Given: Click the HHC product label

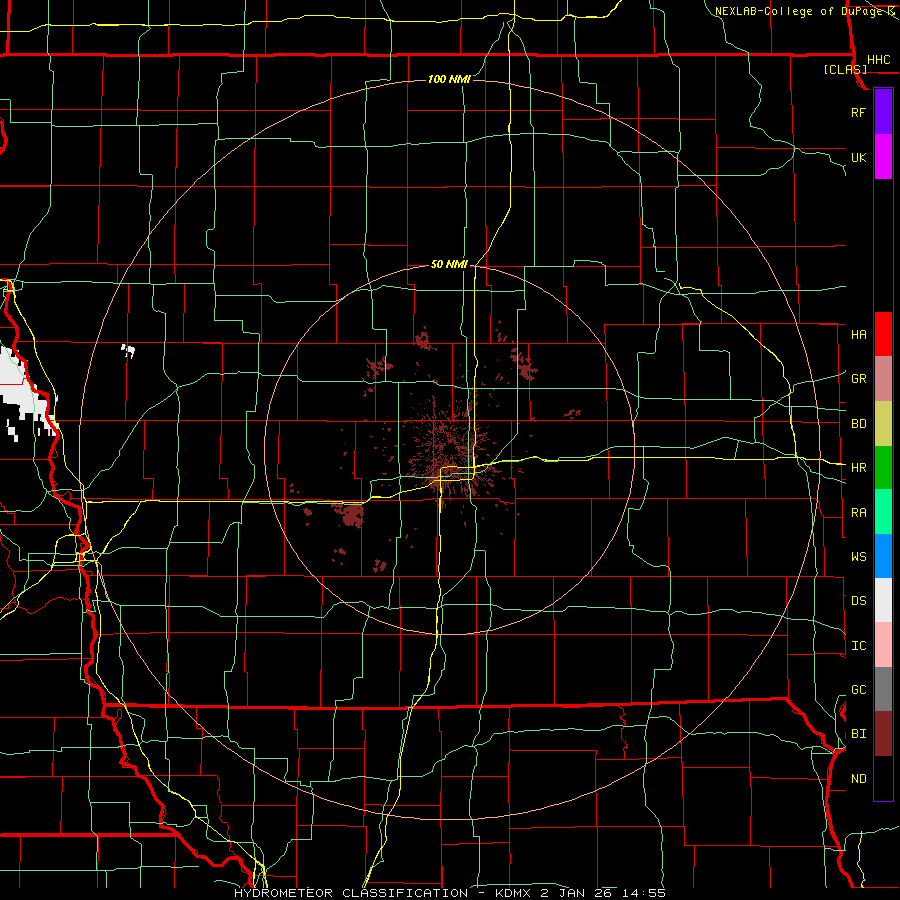Looking at the screenshot, I should click(x=878, y=60).
